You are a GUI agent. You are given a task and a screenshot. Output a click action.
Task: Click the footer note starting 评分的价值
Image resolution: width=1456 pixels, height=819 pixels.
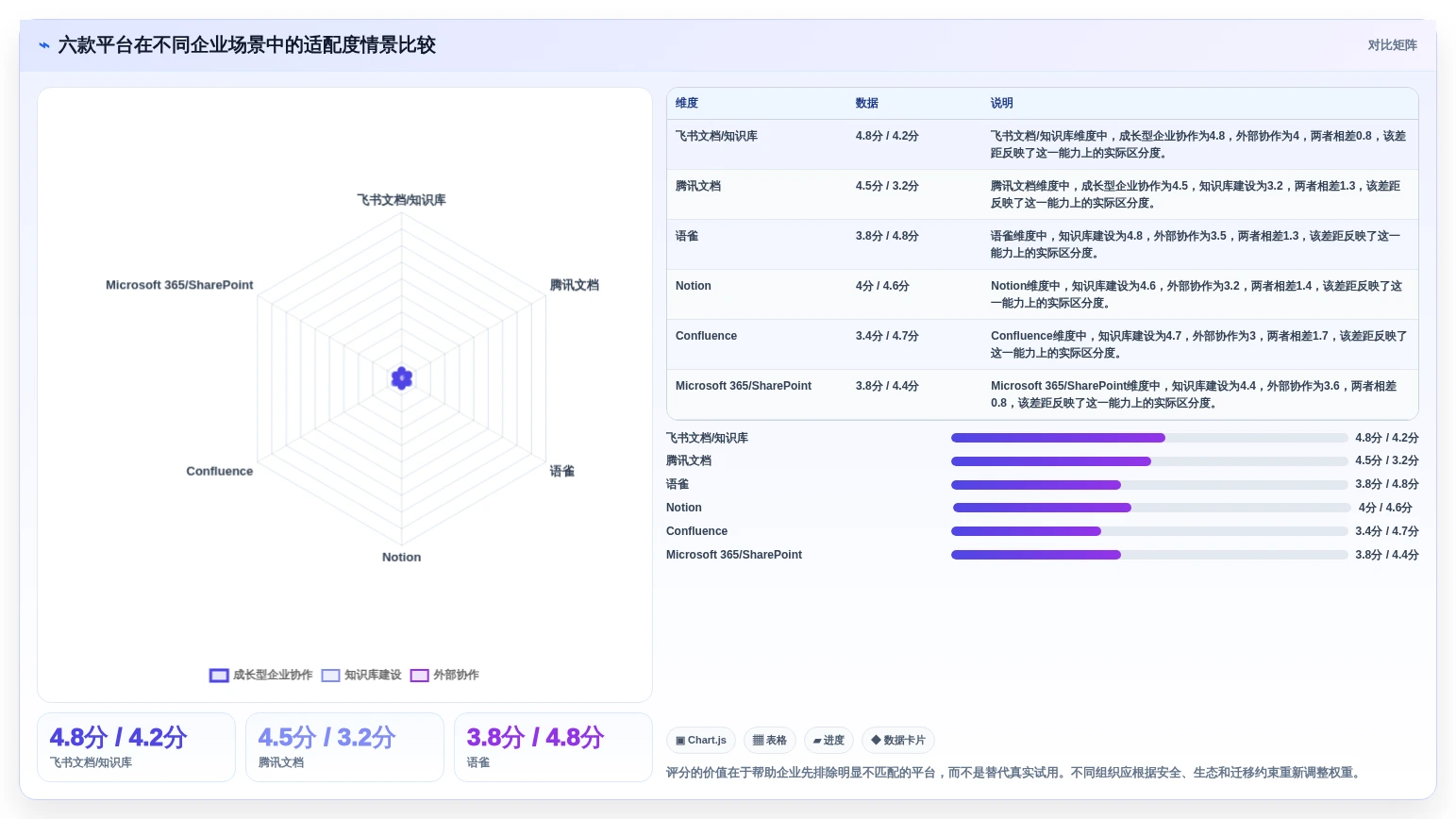coord(1014,773)
